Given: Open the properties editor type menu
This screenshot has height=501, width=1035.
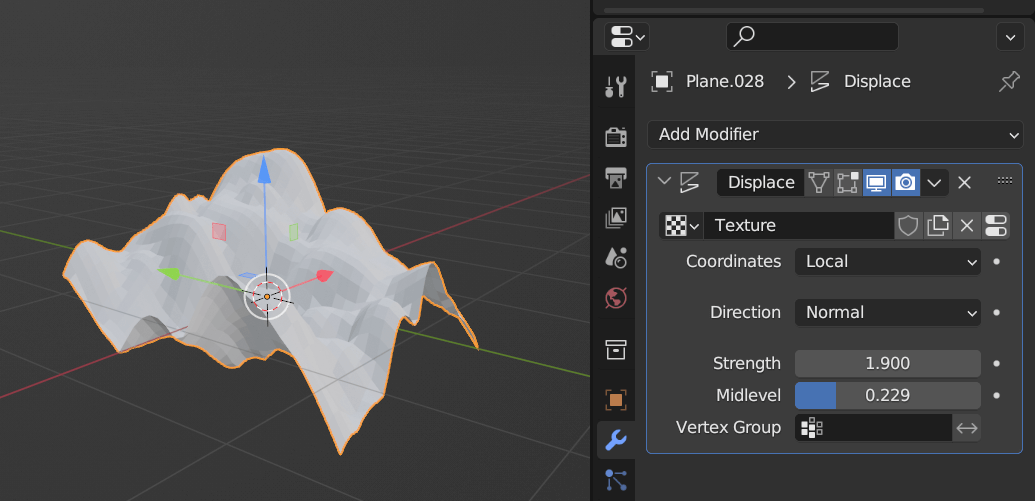Looking at the screenshot, I should [626, 36].
